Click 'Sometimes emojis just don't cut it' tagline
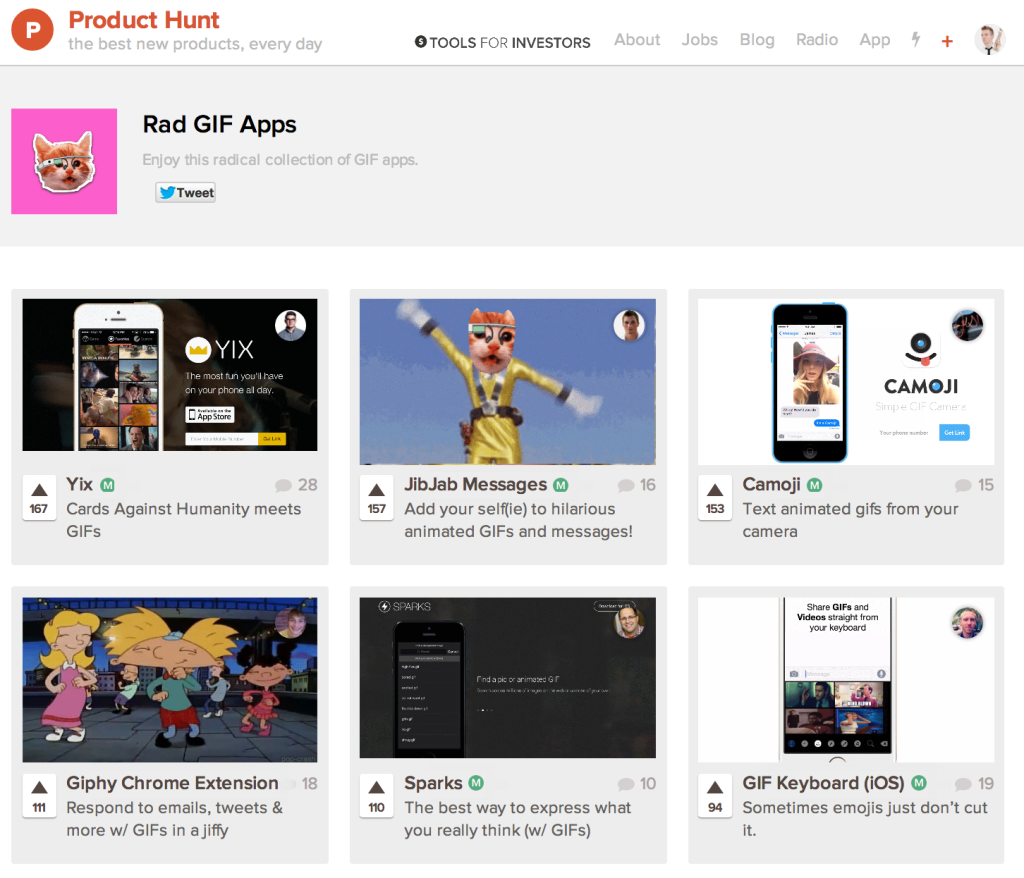The height and width of the screenshot is (878, 1024). coord(865,819)
